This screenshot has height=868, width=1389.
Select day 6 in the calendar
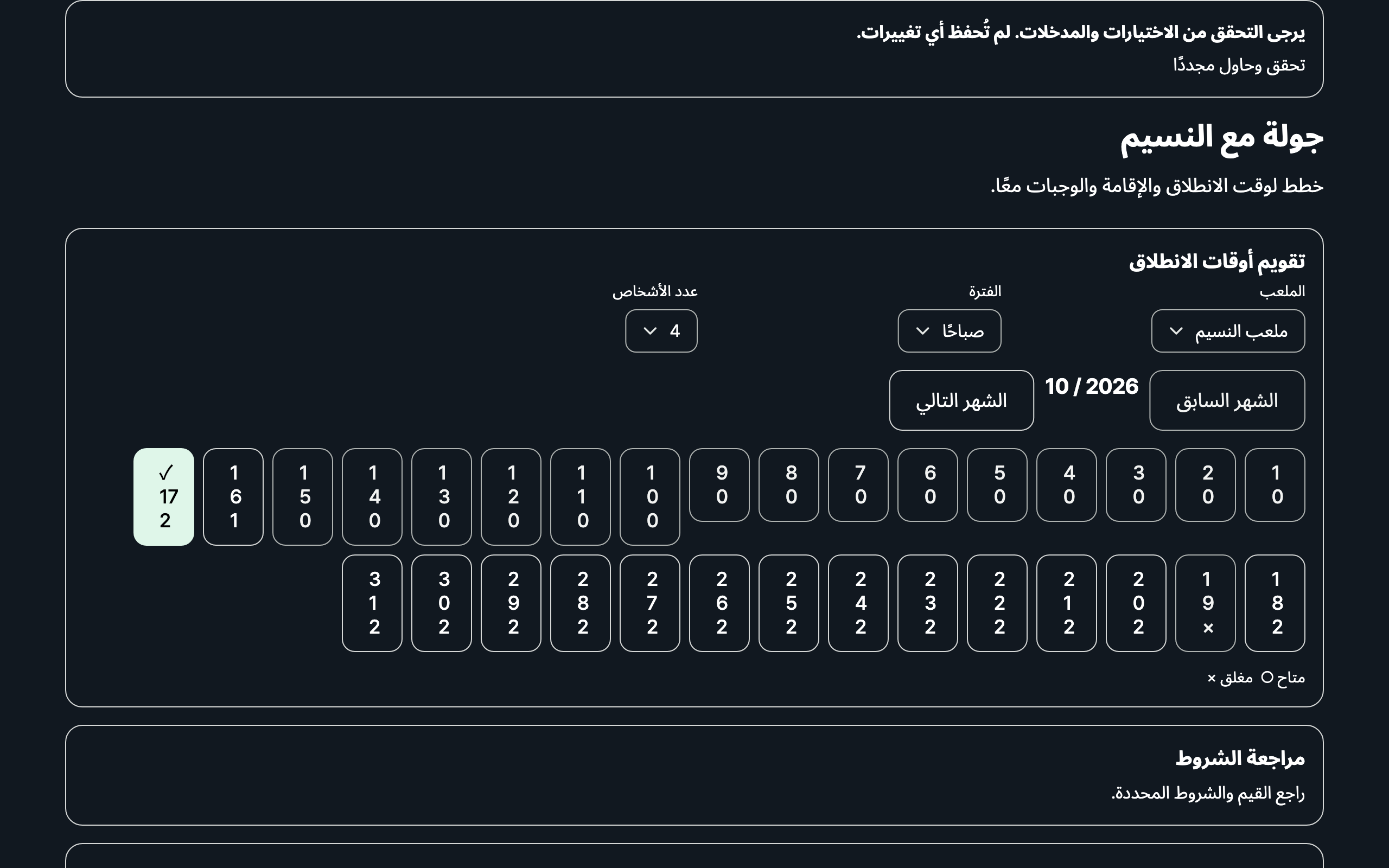coord(927,485)
